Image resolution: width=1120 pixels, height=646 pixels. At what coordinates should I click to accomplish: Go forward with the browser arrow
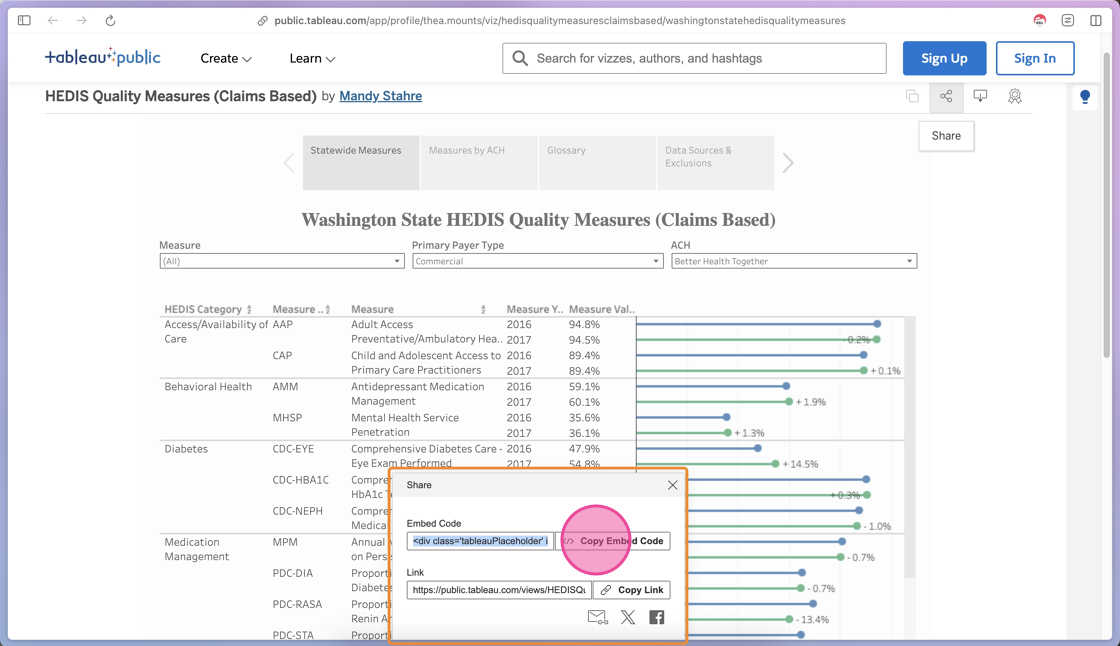pos(81,21)
